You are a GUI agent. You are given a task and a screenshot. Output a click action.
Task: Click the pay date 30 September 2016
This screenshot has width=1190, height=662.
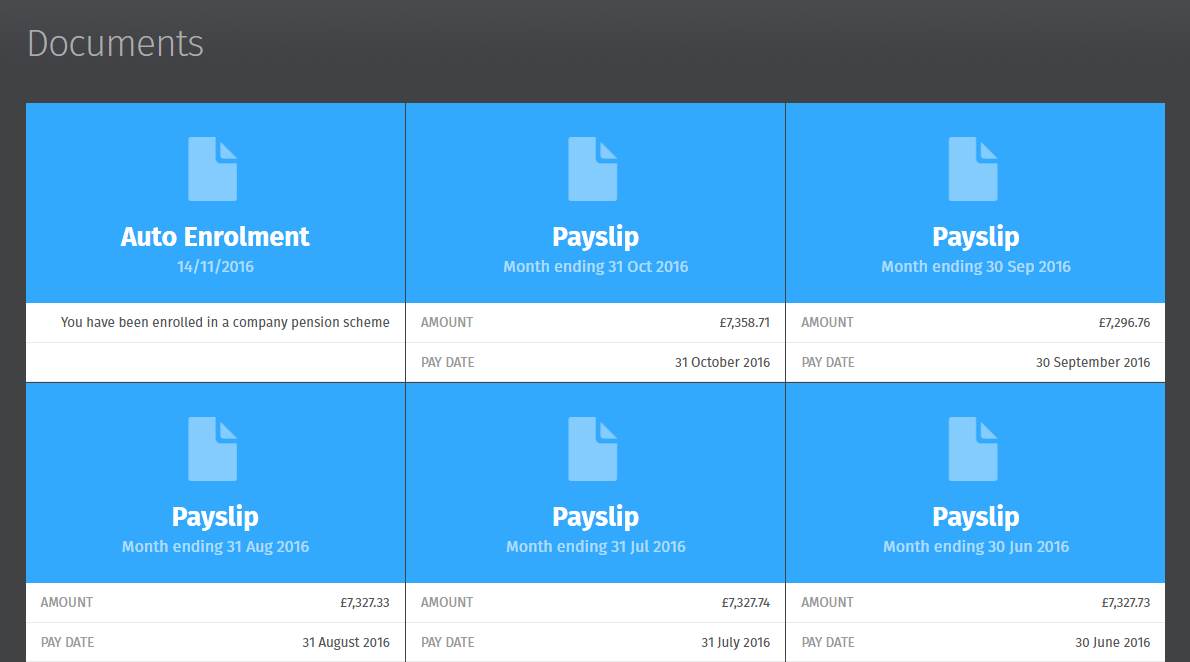[x=1093, y=363]
